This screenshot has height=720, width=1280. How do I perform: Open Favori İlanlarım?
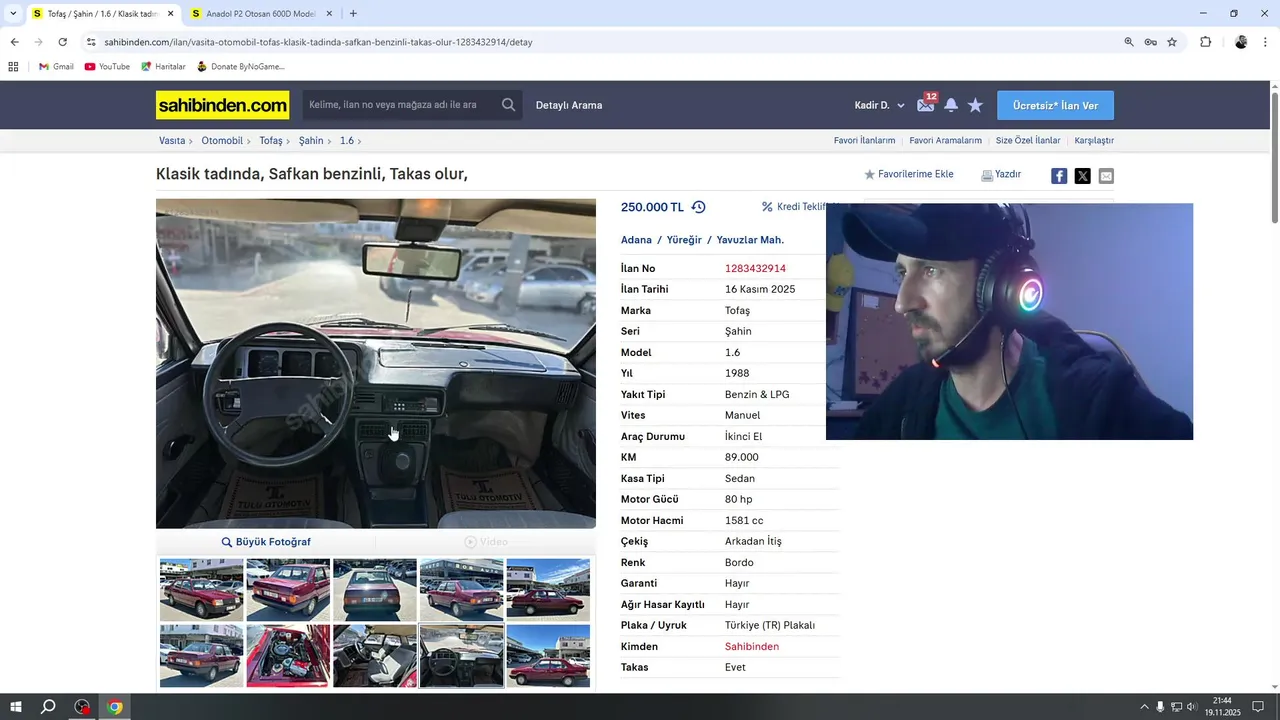(x=864, y=141)
